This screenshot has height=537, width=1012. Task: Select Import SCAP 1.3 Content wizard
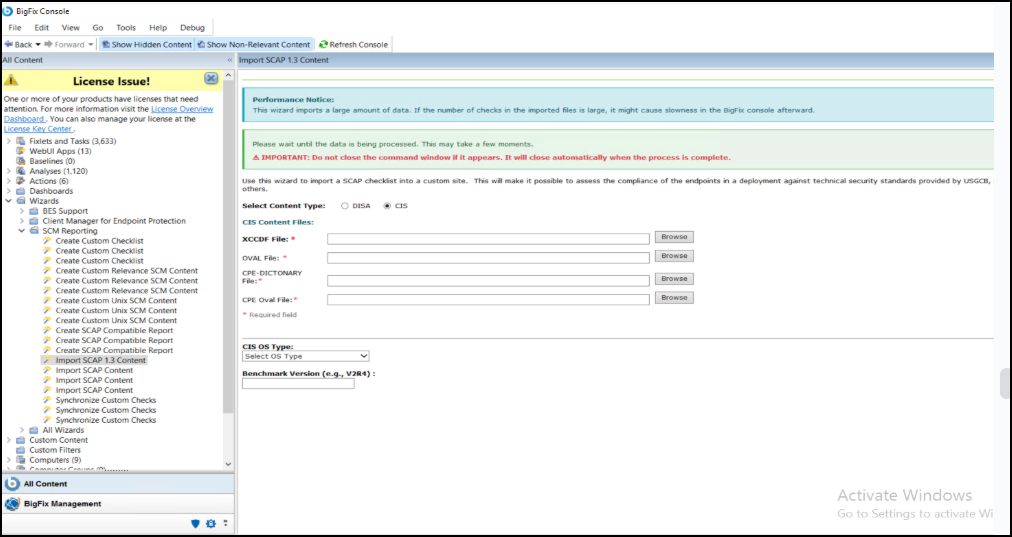(101, 360)
